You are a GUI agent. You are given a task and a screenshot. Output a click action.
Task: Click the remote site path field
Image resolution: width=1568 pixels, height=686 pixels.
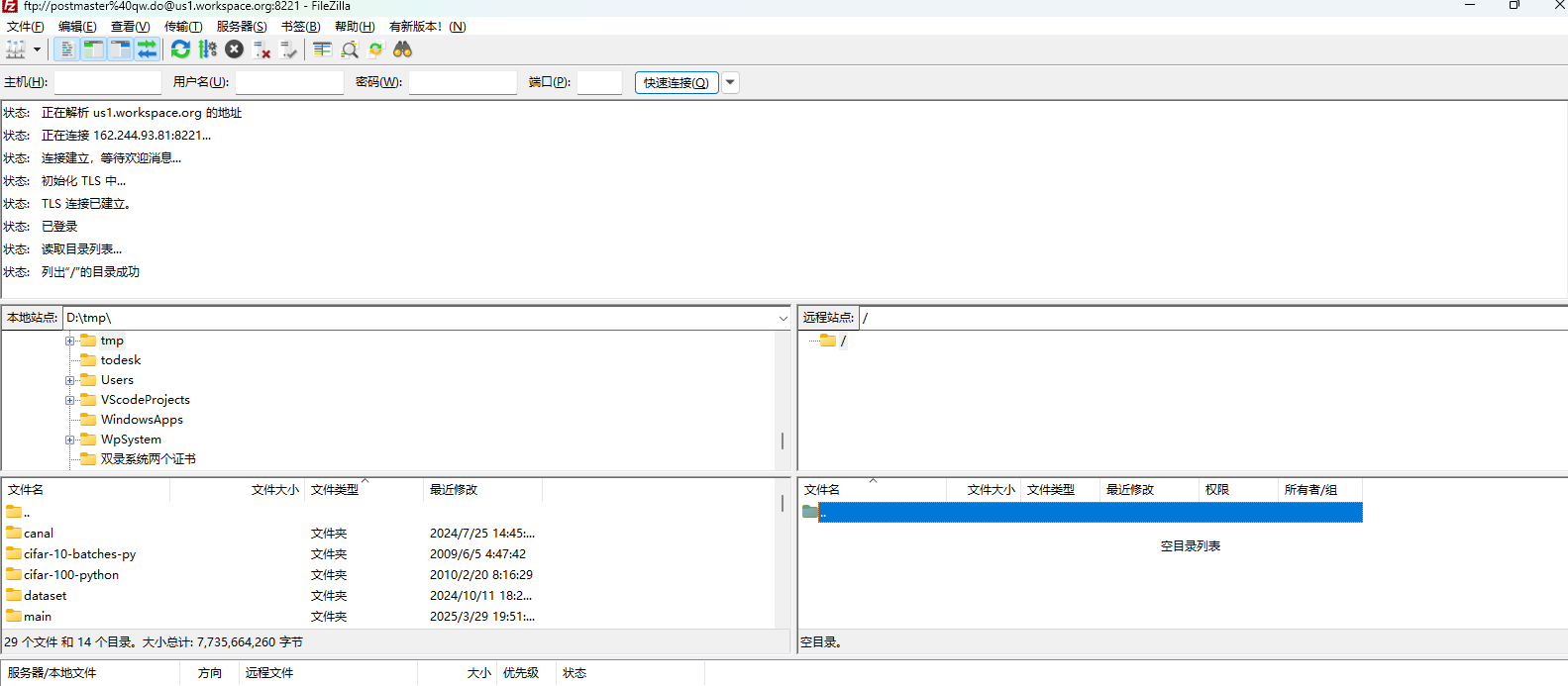(1213, 318)
